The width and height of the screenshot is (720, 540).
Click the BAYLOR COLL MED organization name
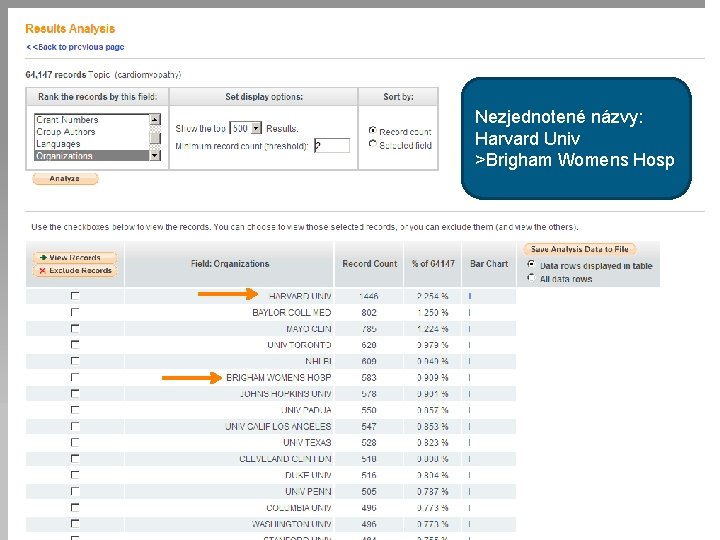(292, 313)
